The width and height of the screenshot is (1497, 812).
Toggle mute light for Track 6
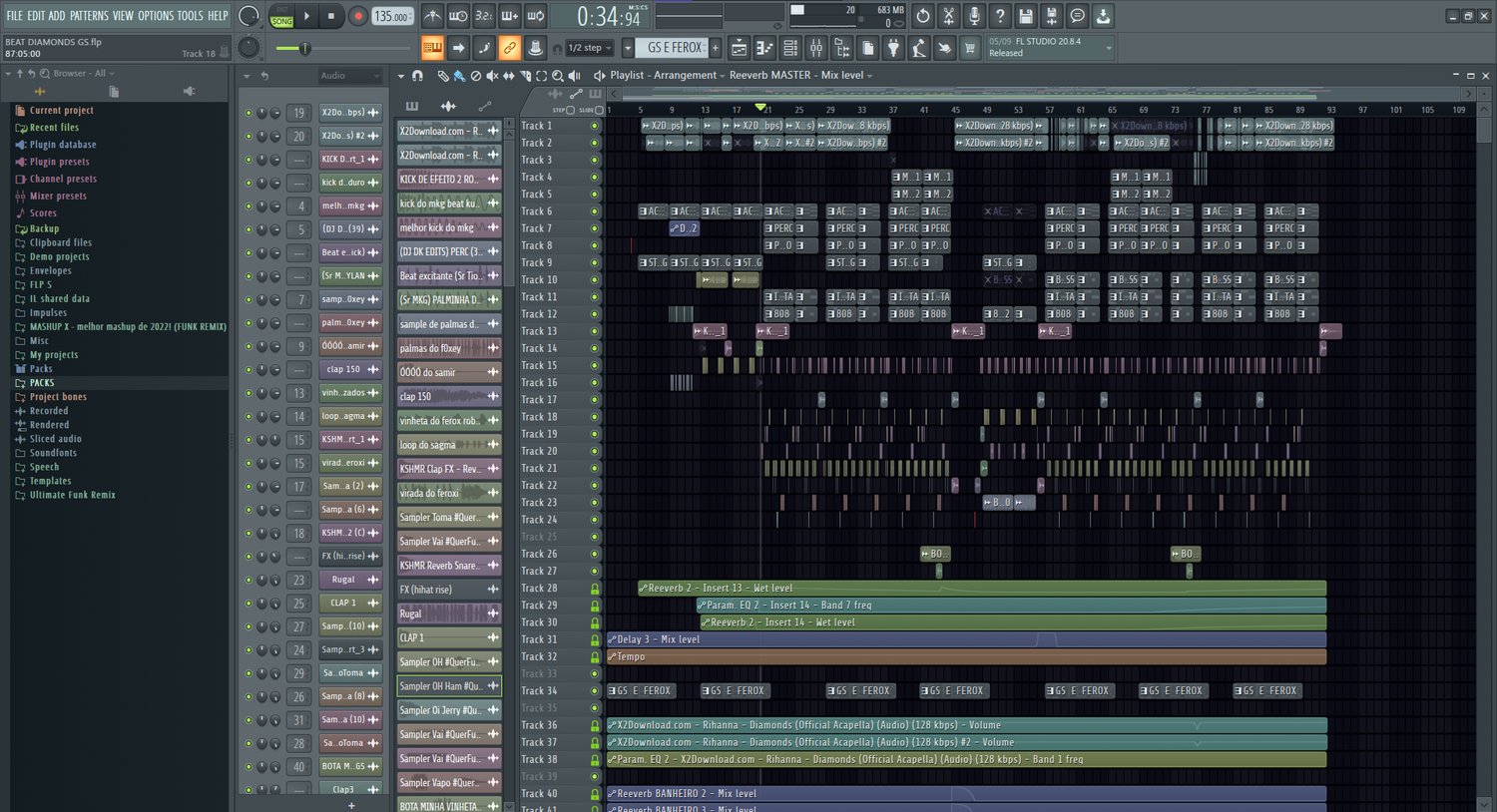(x=595, y=211)
